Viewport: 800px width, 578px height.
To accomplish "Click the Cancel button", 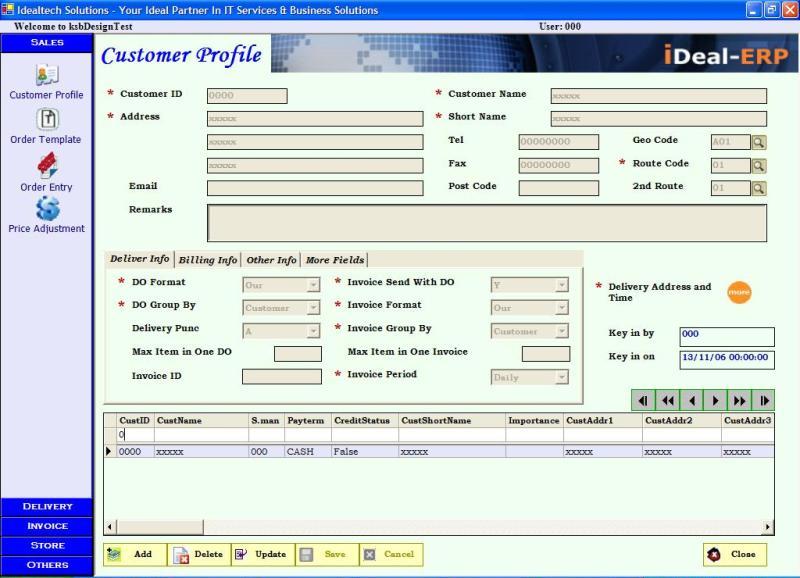I will [x=391, y=555].
